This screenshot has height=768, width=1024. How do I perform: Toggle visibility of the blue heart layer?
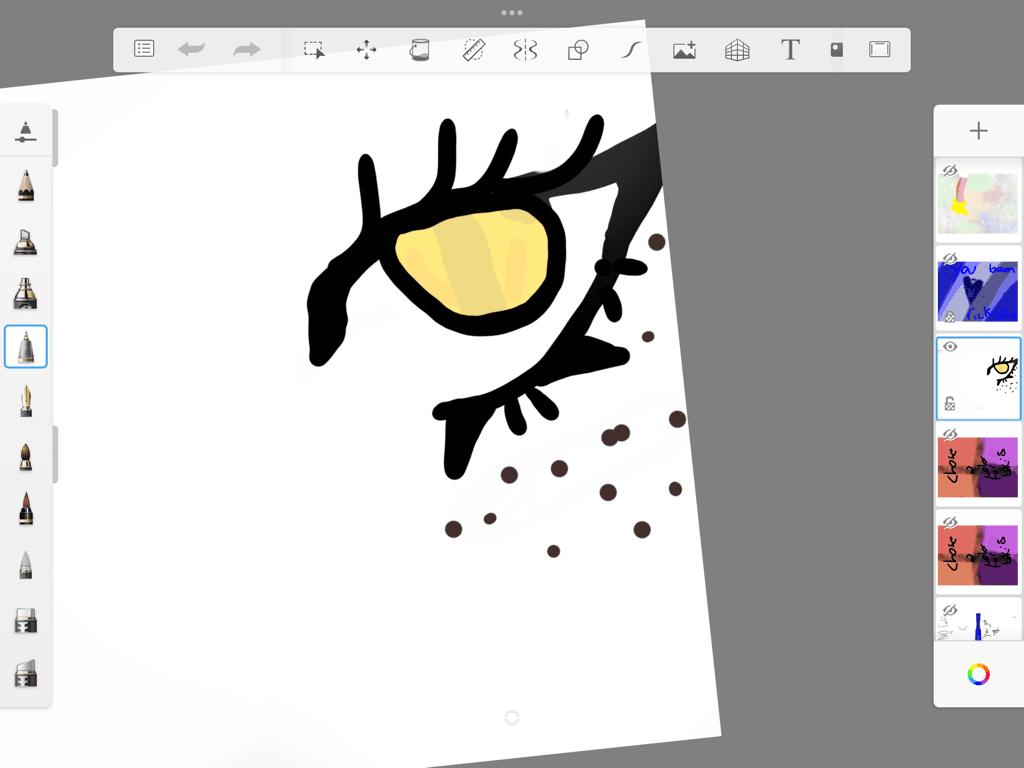951,259
